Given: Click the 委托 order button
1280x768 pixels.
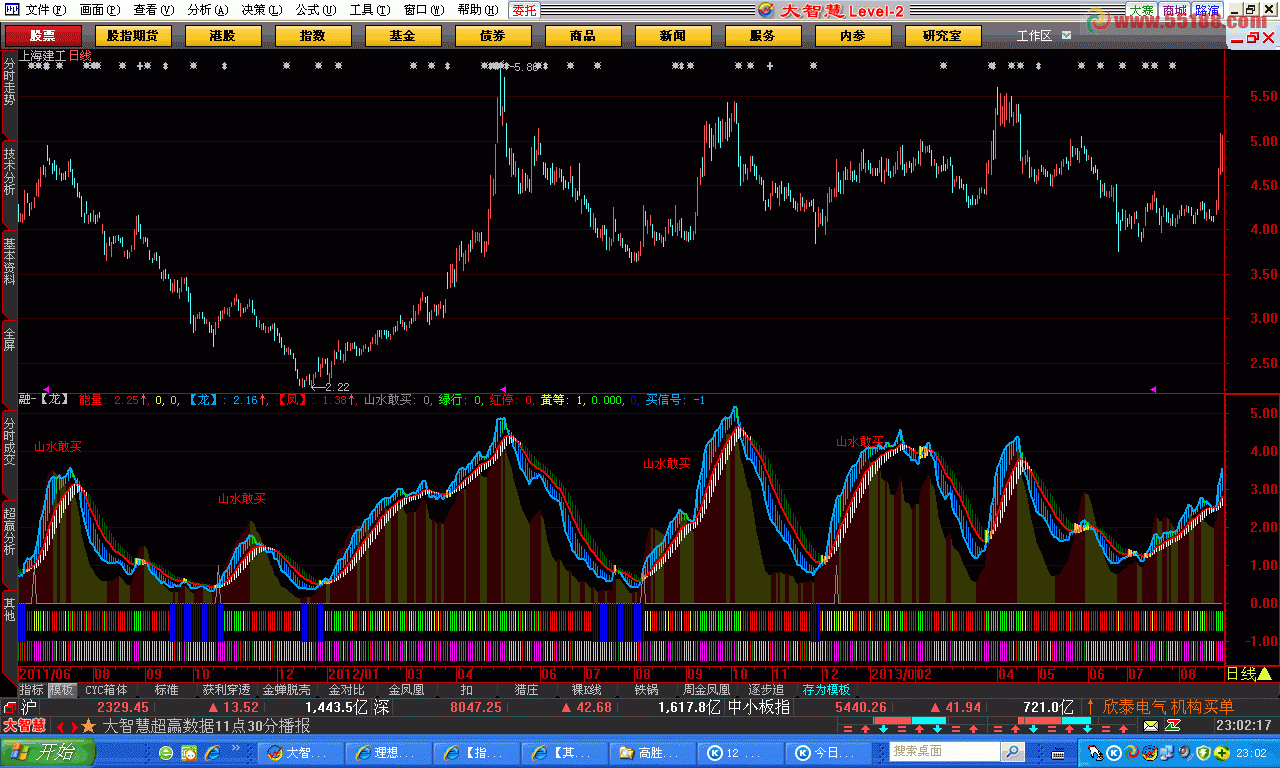Looking at the screenshot, I should (x=524, y=10).
